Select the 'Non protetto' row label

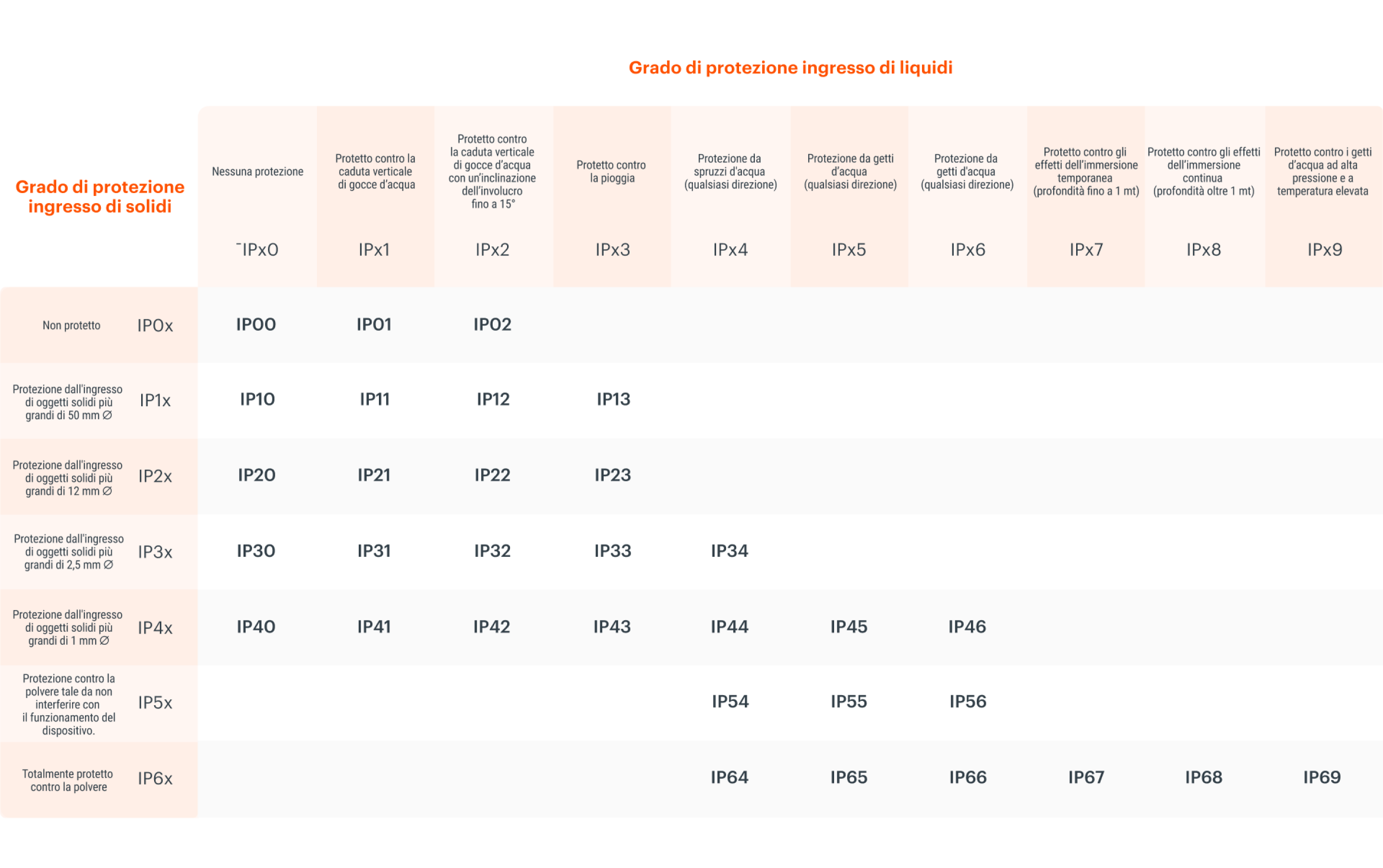point(71,325)
